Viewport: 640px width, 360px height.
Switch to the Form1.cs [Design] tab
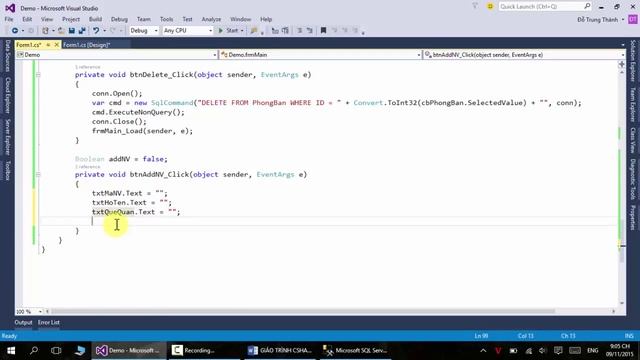pyautogui.click(x=87, y=44)
